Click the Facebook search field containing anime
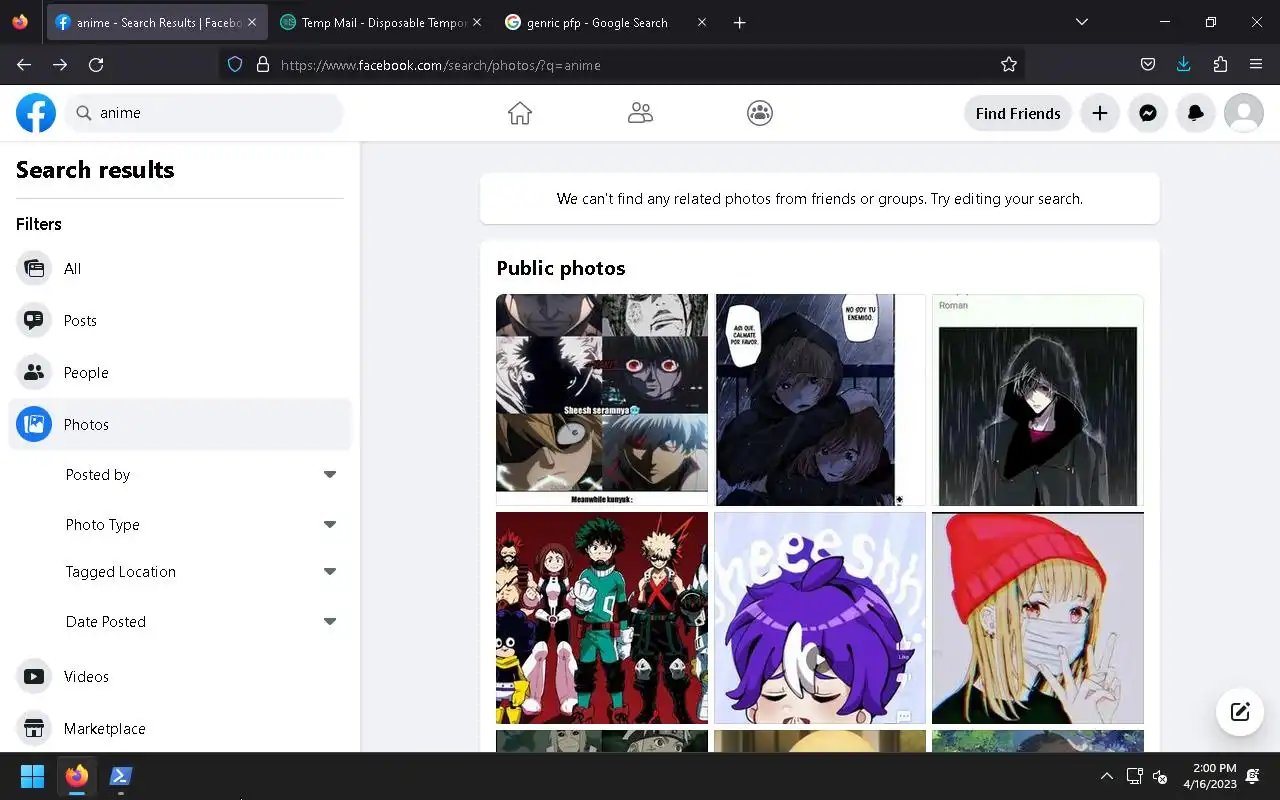The width and height of the screenshot is (1280, 800). (205, 113)
